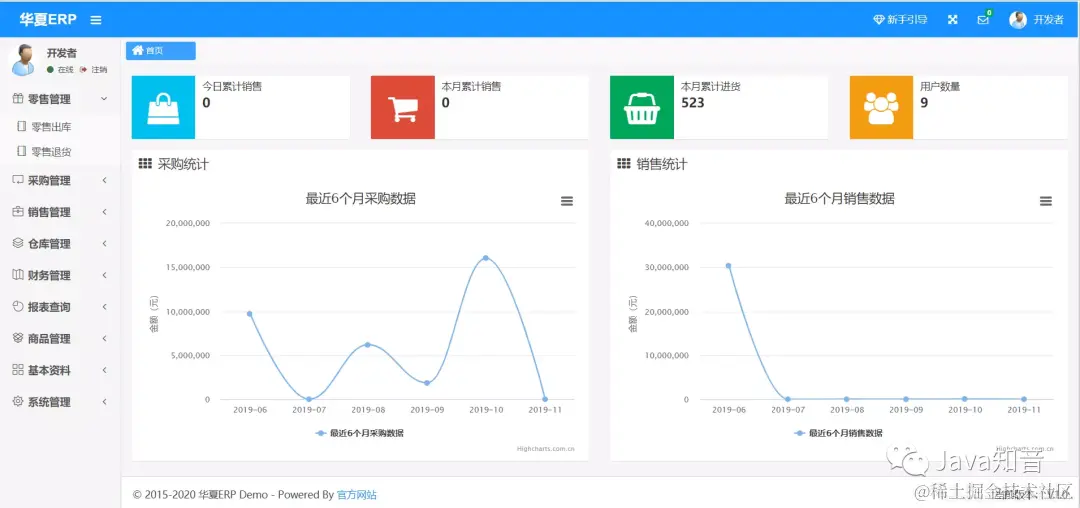Expand the 销售管理 chevron arrow
The image size is (1080, 508).
(x=104, y=212)
